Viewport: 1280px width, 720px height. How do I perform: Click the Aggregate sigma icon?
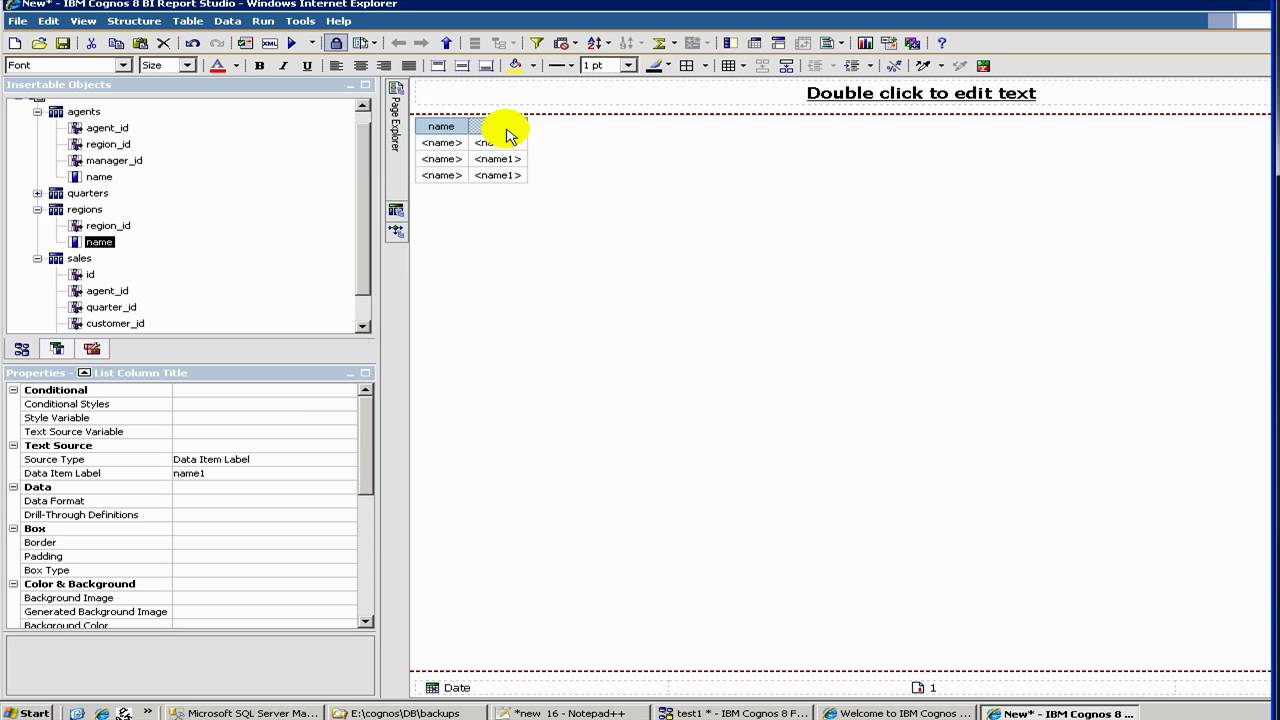point(659,43)
